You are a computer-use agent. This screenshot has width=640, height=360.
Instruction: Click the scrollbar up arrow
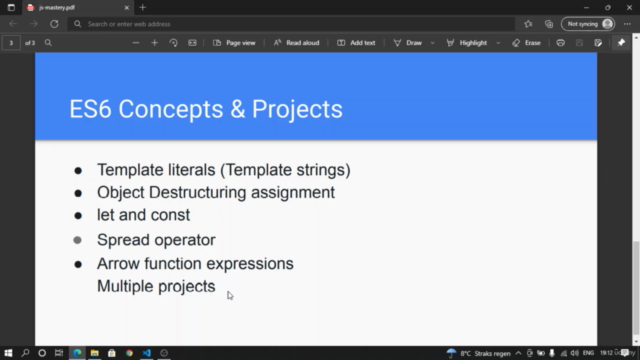point(636,37)
